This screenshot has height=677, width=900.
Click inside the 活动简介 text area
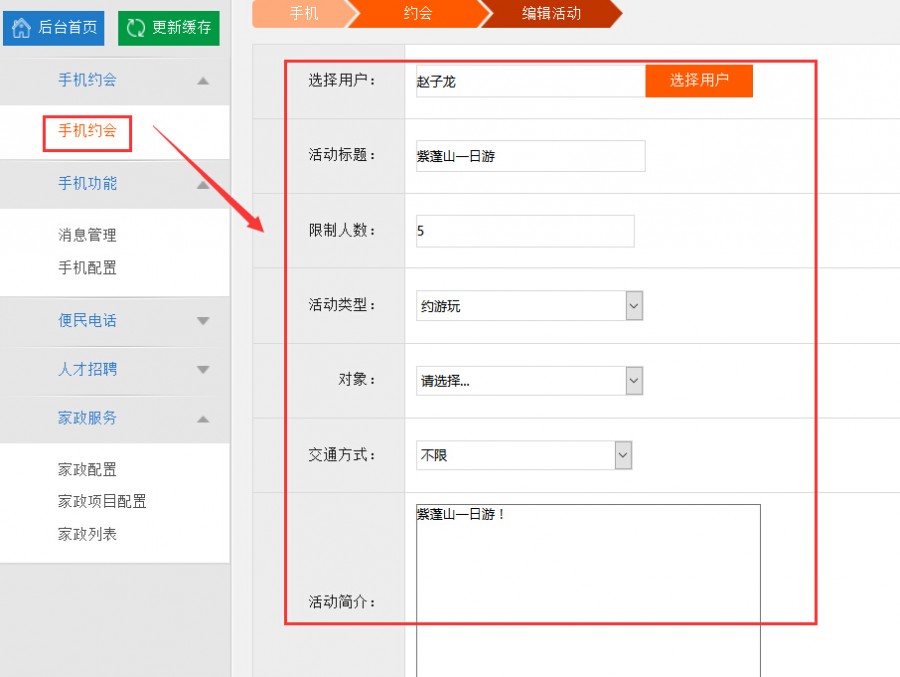point(588,590)
